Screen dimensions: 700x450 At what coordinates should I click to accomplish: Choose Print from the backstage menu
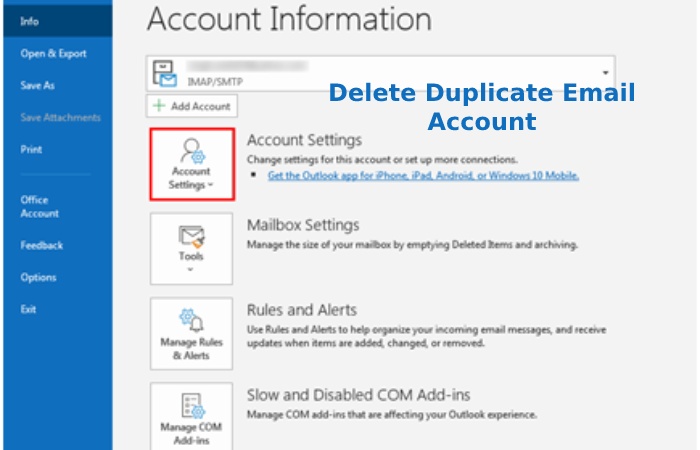(x=31, y=149)
